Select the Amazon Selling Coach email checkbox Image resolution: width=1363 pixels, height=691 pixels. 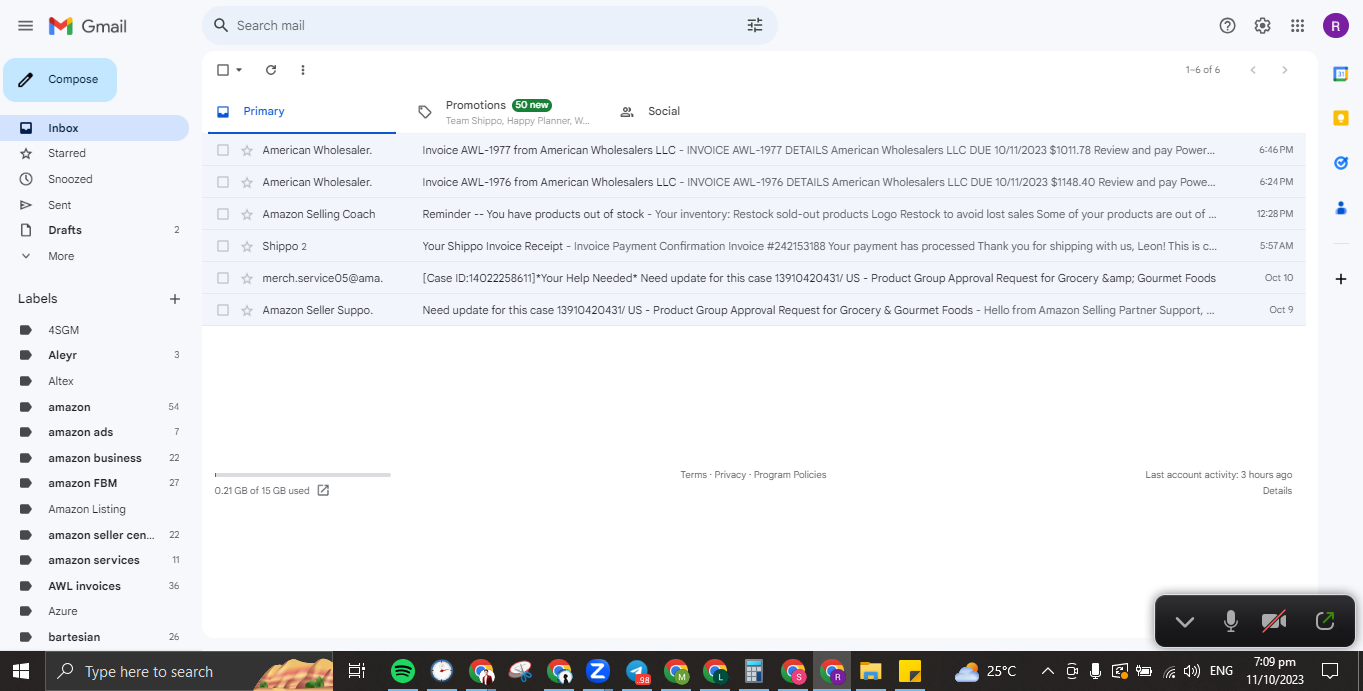[223, 214]
